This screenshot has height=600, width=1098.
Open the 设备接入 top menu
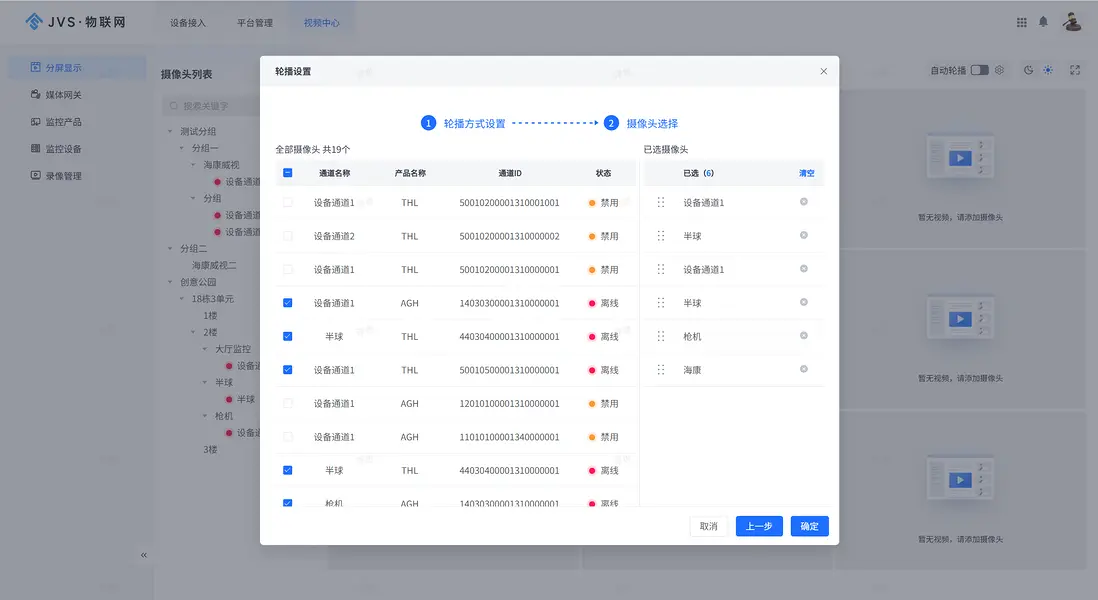188,23
